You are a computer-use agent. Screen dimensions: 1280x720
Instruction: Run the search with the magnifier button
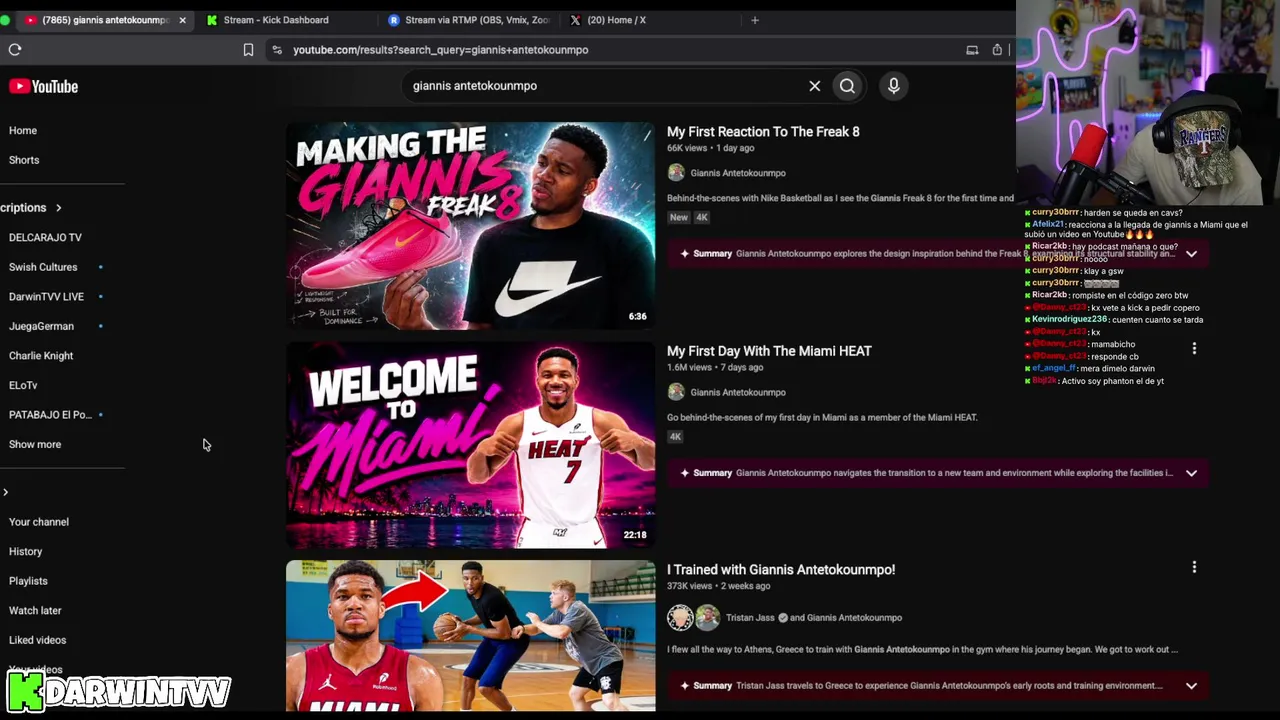tap(847, 86)
